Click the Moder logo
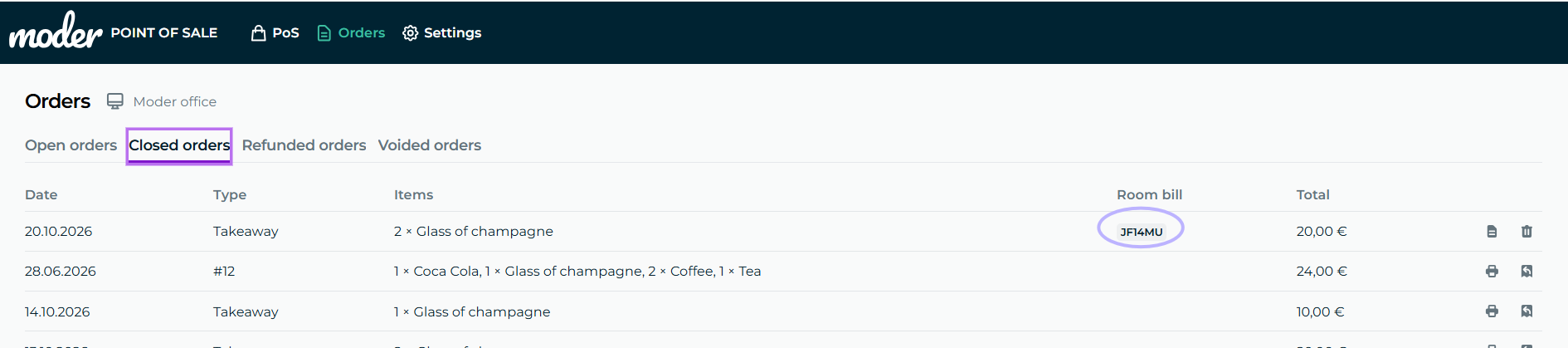The width and height of the screenshot is (1568, 348). [x=56, y=32]
